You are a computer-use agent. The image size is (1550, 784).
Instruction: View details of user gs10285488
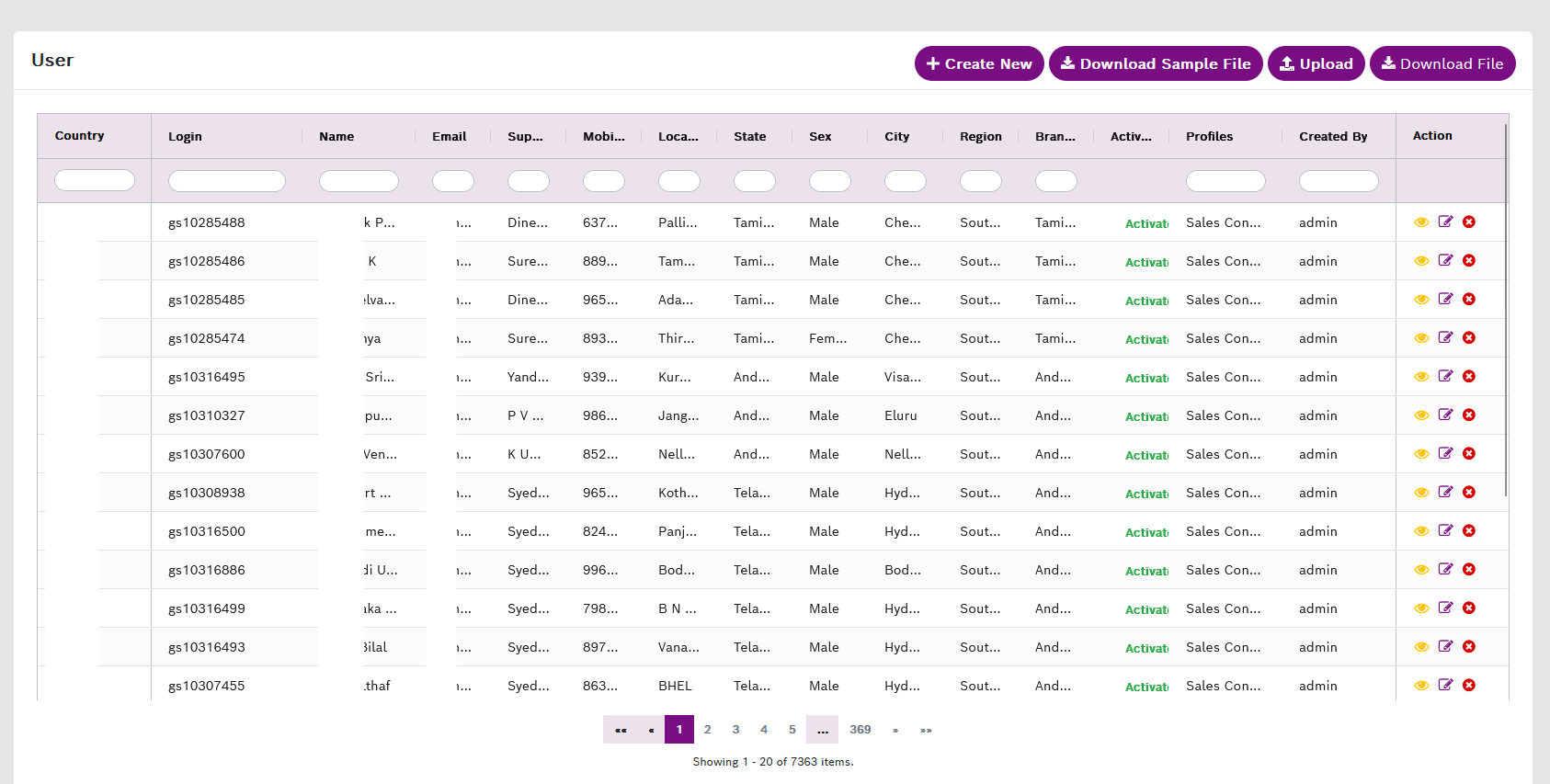click(x=1421, y=222)
